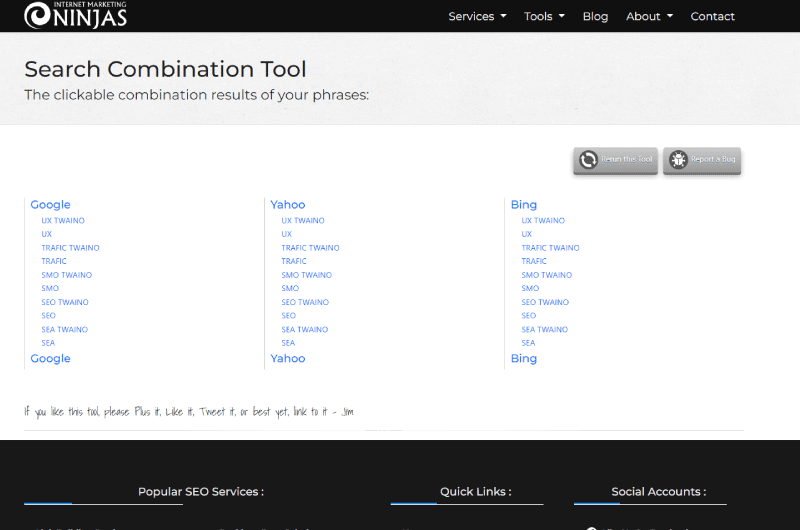Viewport: 800px width, 530px height.
Task: Search Google for TRAFIC TWAINO
Action: pyautogui.click(x=70, y=248)
